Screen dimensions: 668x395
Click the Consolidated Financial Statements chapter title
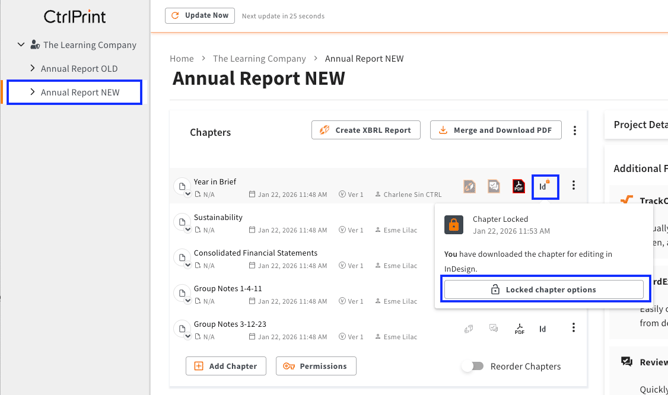click(256, 253)
